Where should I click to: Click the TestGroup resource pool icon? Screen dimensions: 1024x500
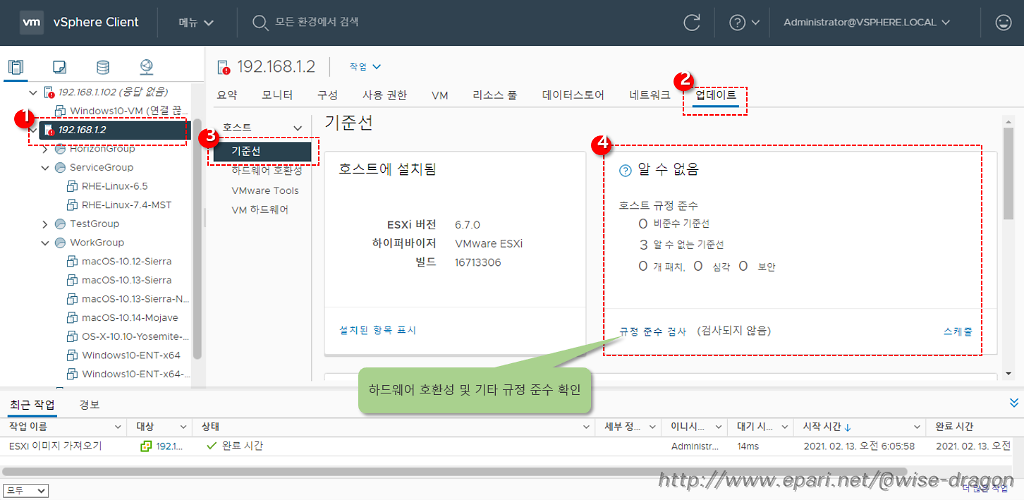(x=61, y=224)
